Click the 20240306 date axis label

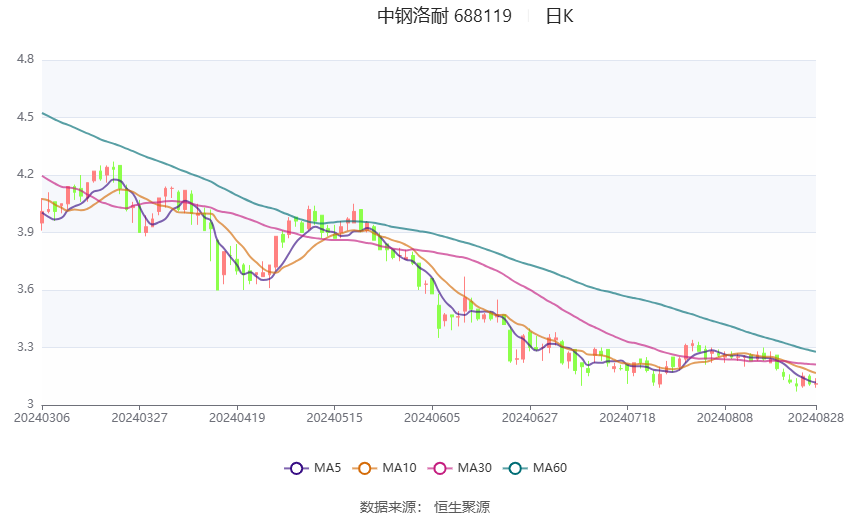point(42,418)
